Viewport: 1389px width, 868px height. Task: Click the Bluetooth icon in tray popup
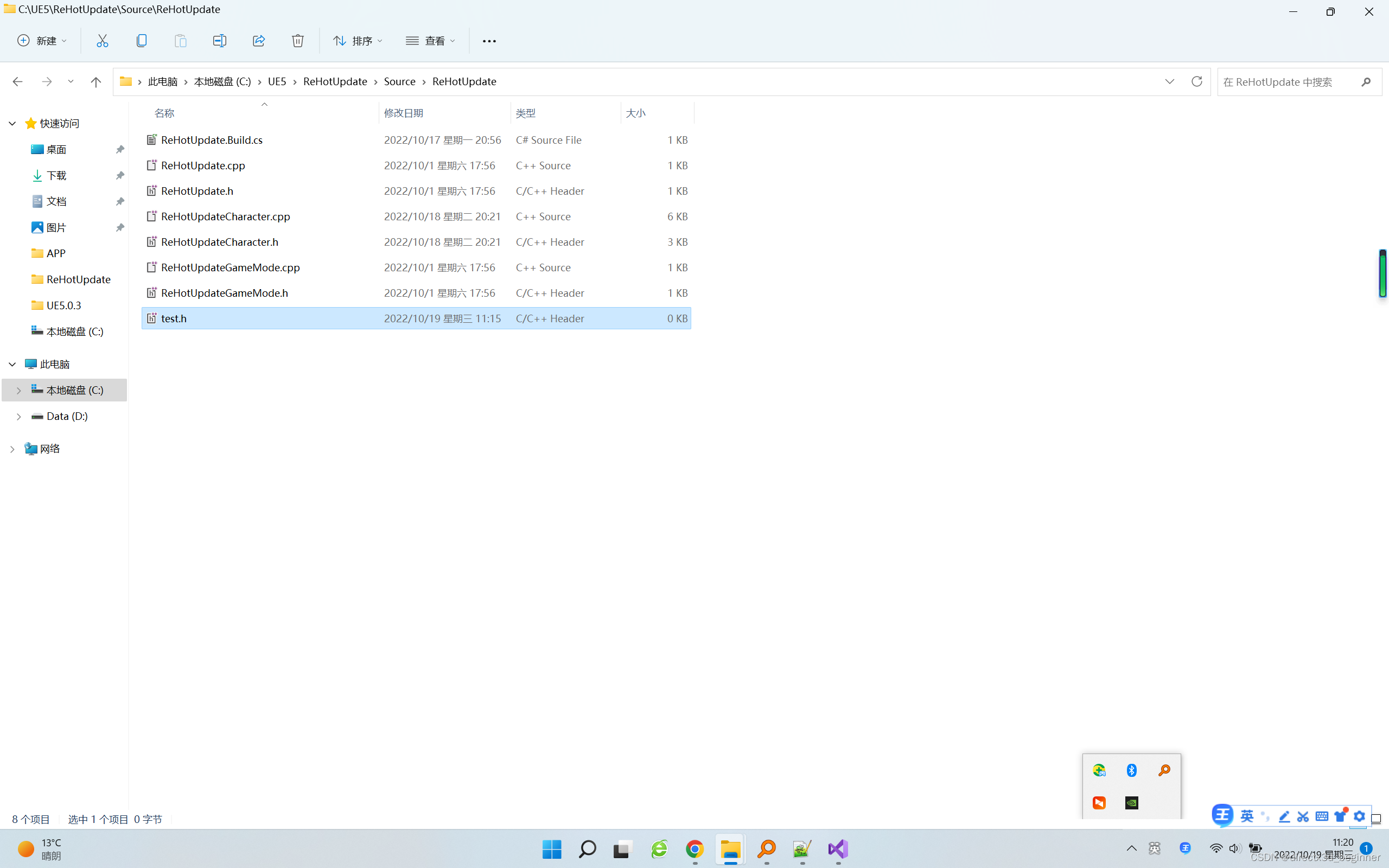point(1131,770)
